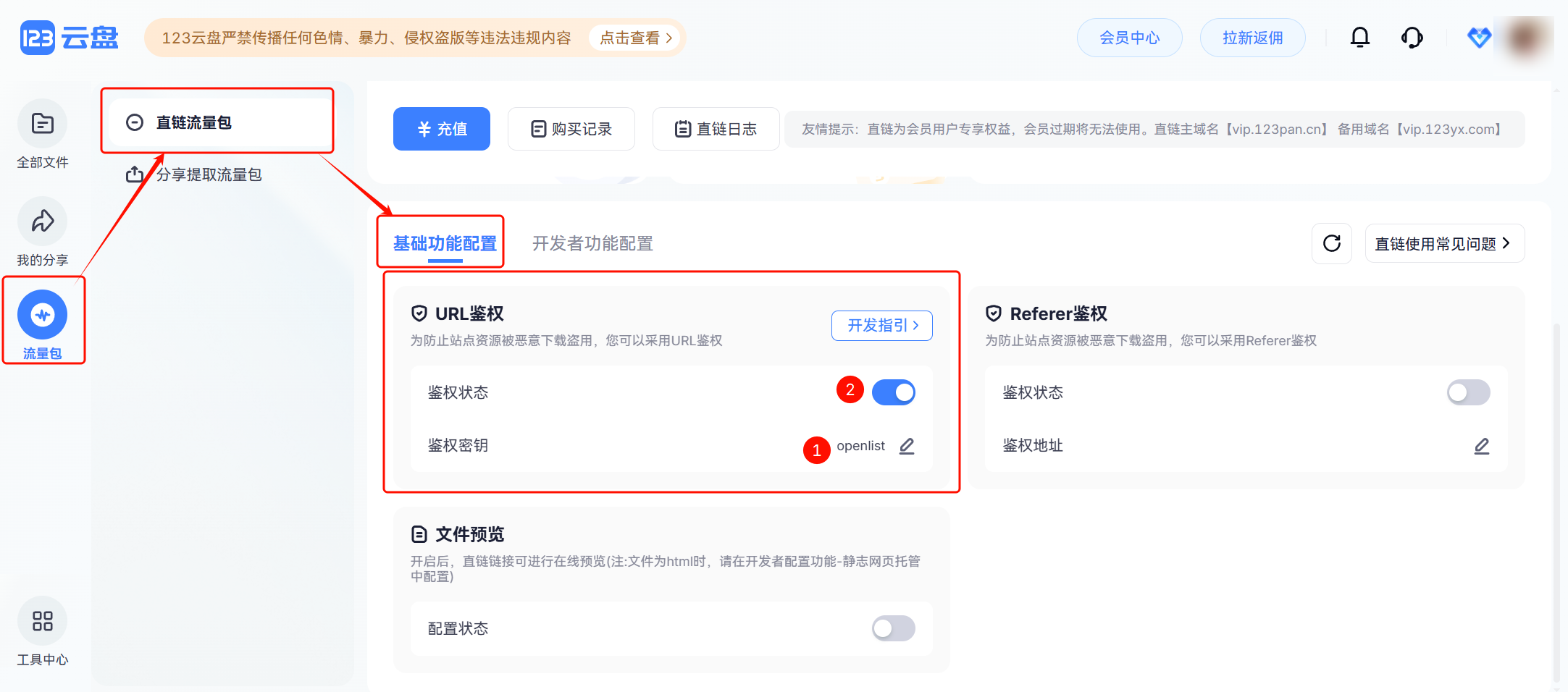Enable the Referer鉴权 auth status toggle
This screenshot has height=692, width=1568.
click(1468, 392)
